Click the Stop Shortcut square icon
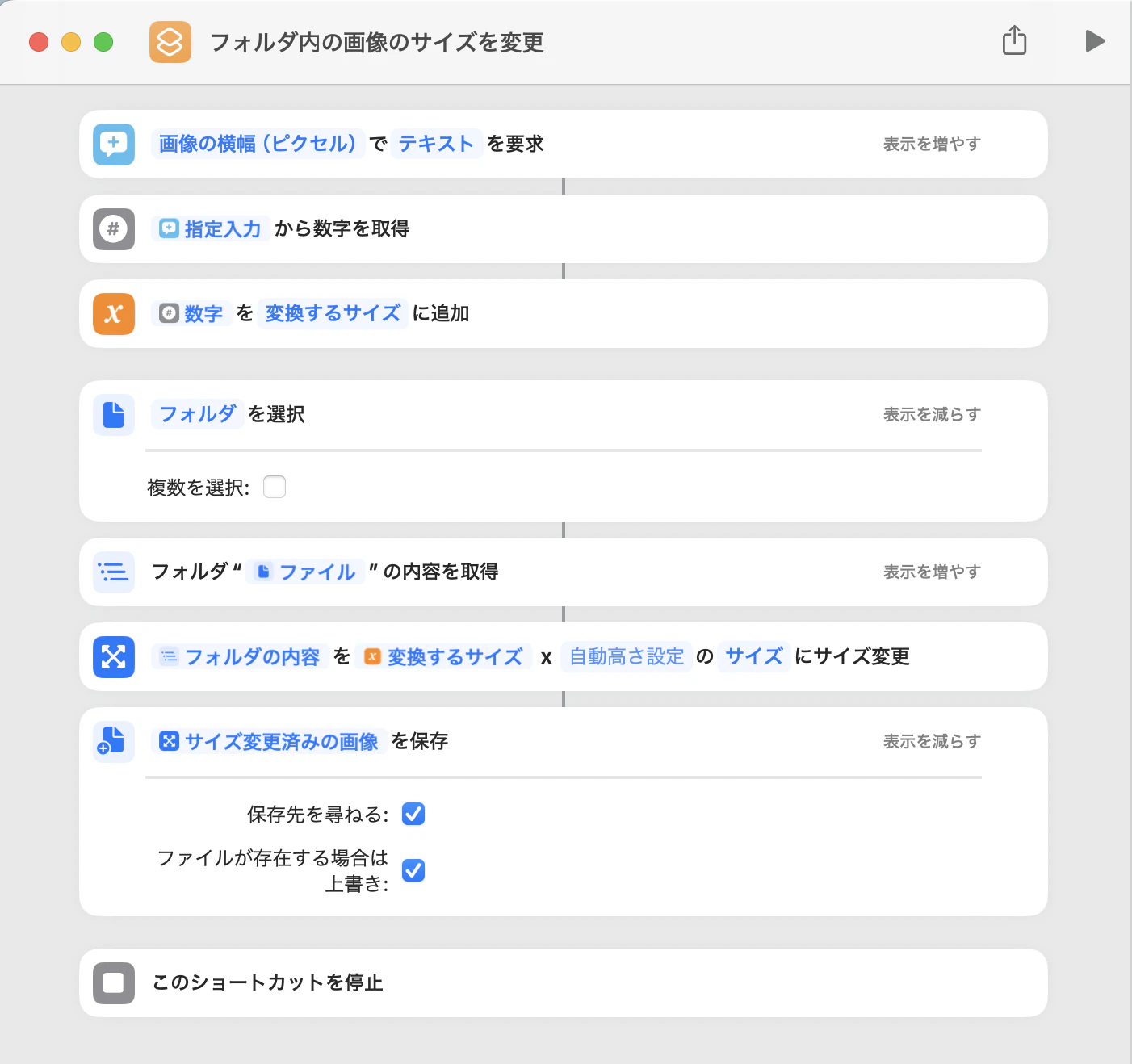Viewport: 1132px width, 1064px height. [113, 983]
